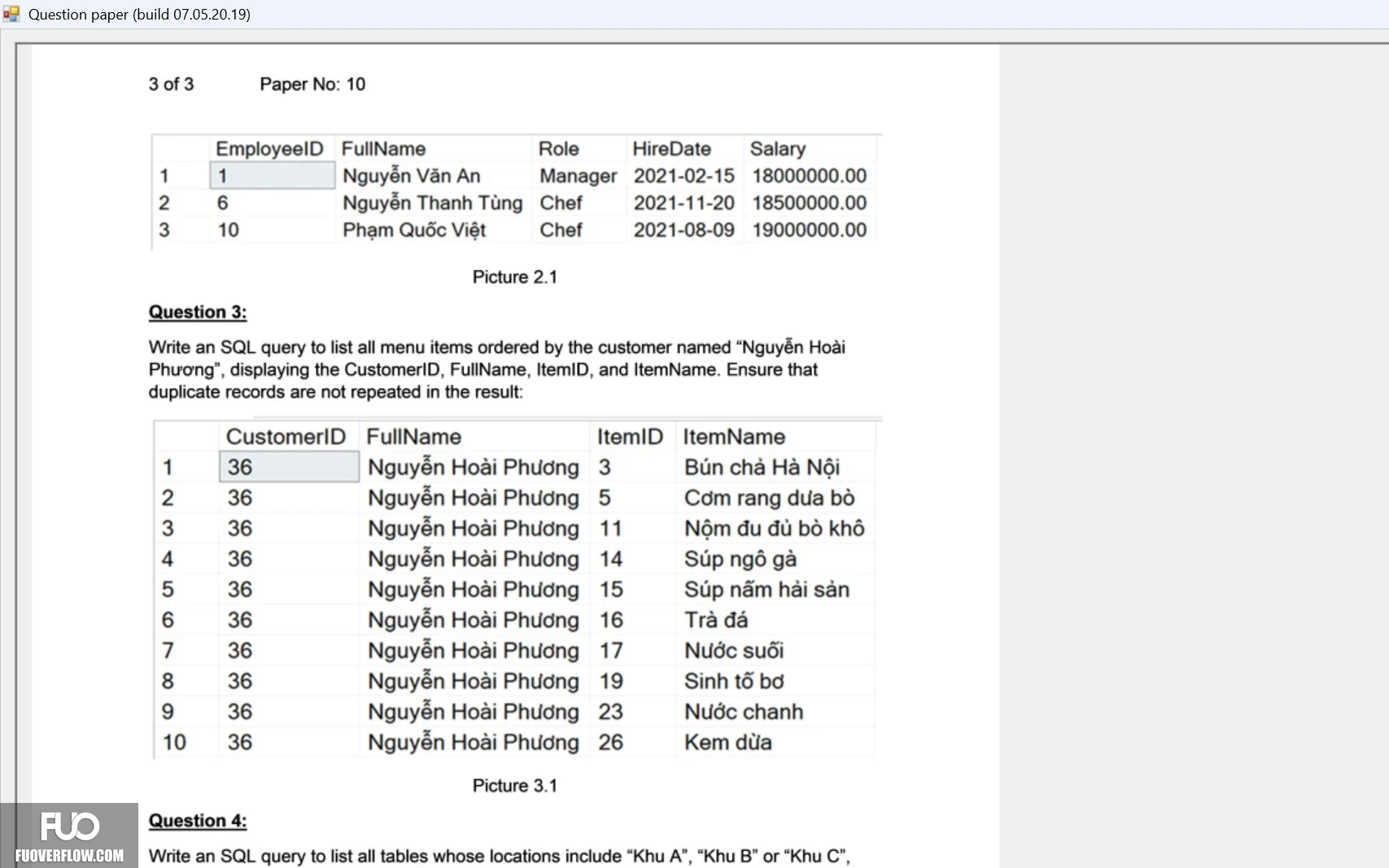Select the ItemID column header
Screen dimensions: 1389x868
(630, 437)
